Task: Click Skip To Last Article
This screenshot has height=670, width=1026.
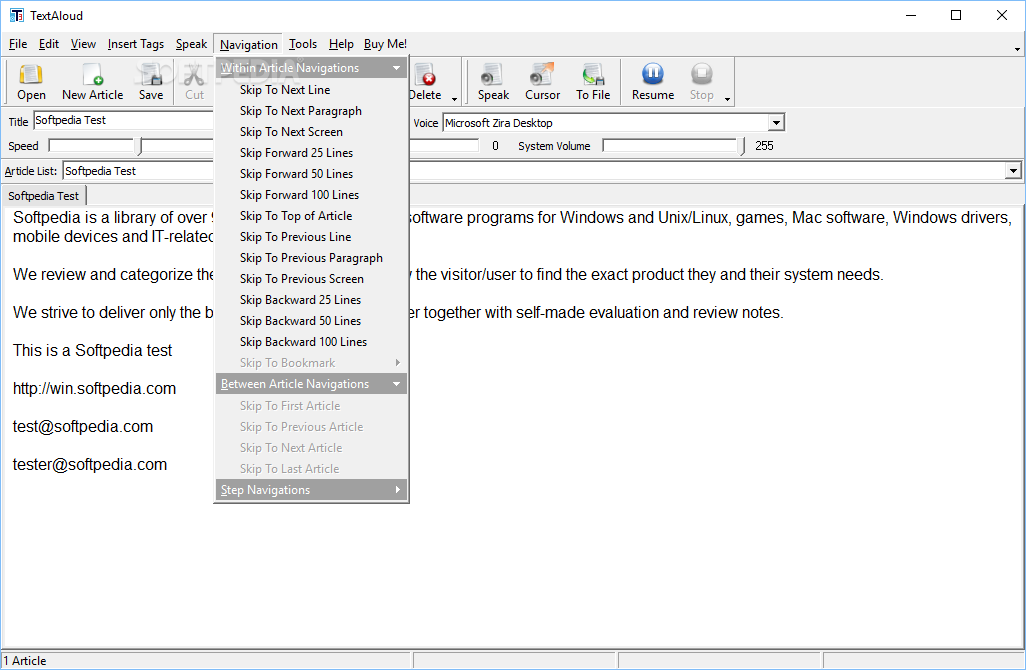Action: click(311, 468)
